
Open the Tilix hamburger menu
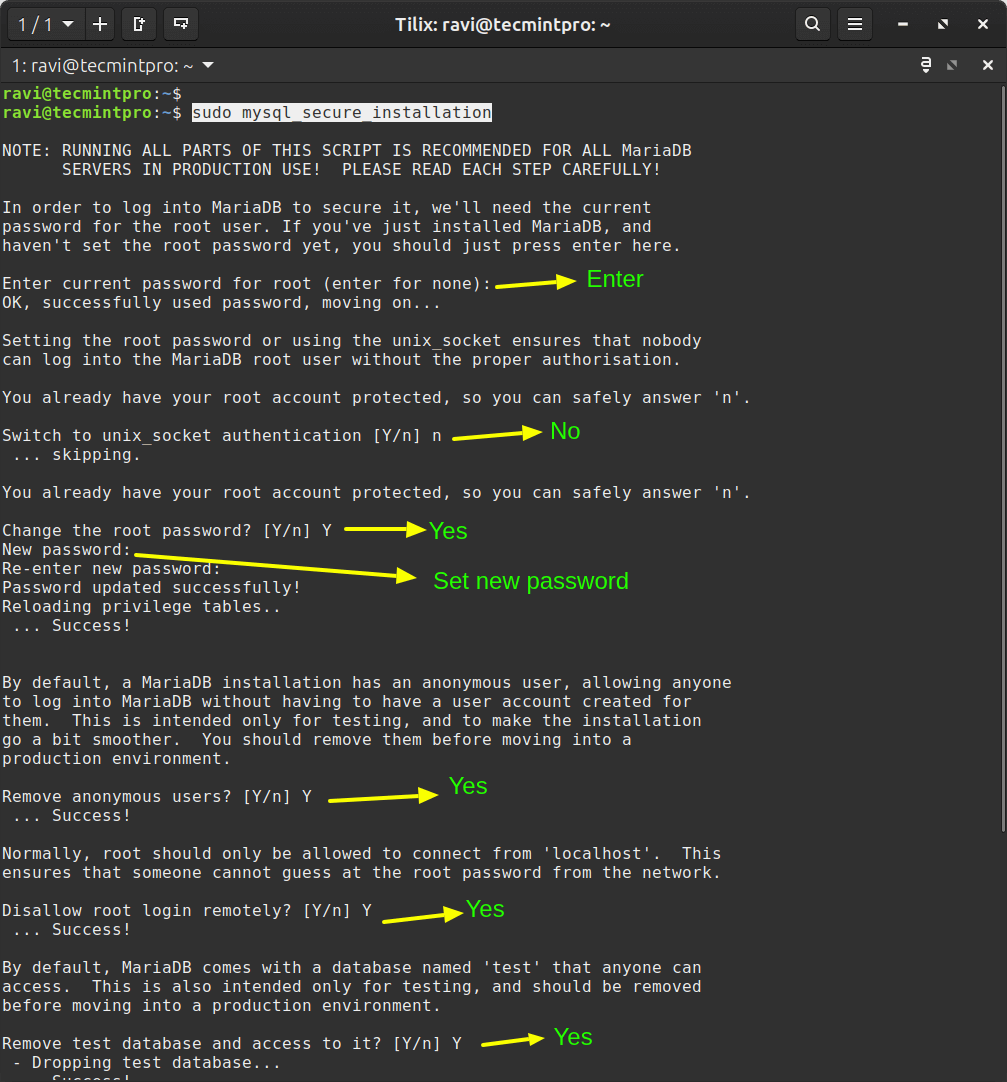coord(854,24)
